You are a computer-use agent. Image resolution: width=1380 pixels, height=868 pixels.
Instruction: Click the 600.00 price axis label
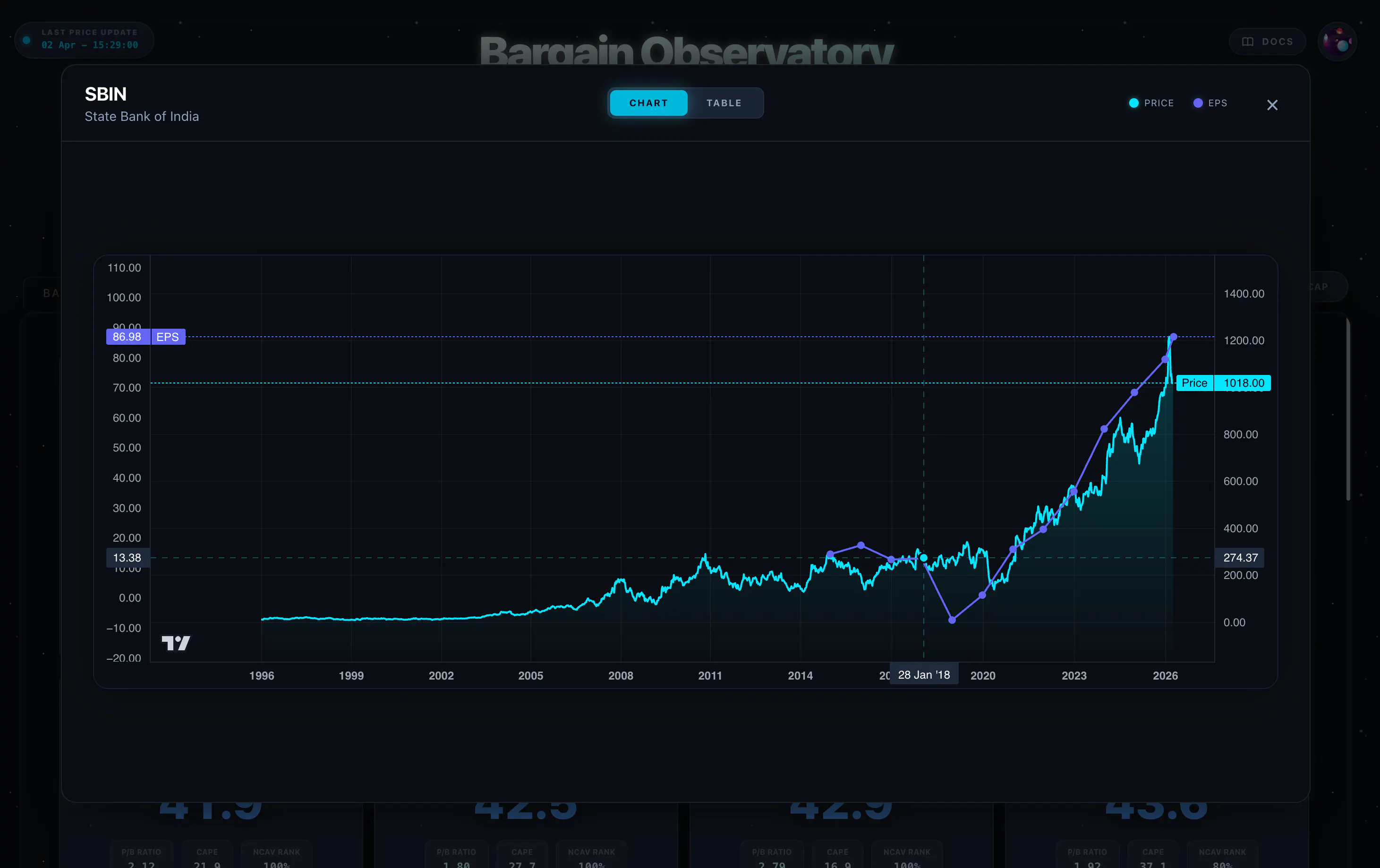1241,481
